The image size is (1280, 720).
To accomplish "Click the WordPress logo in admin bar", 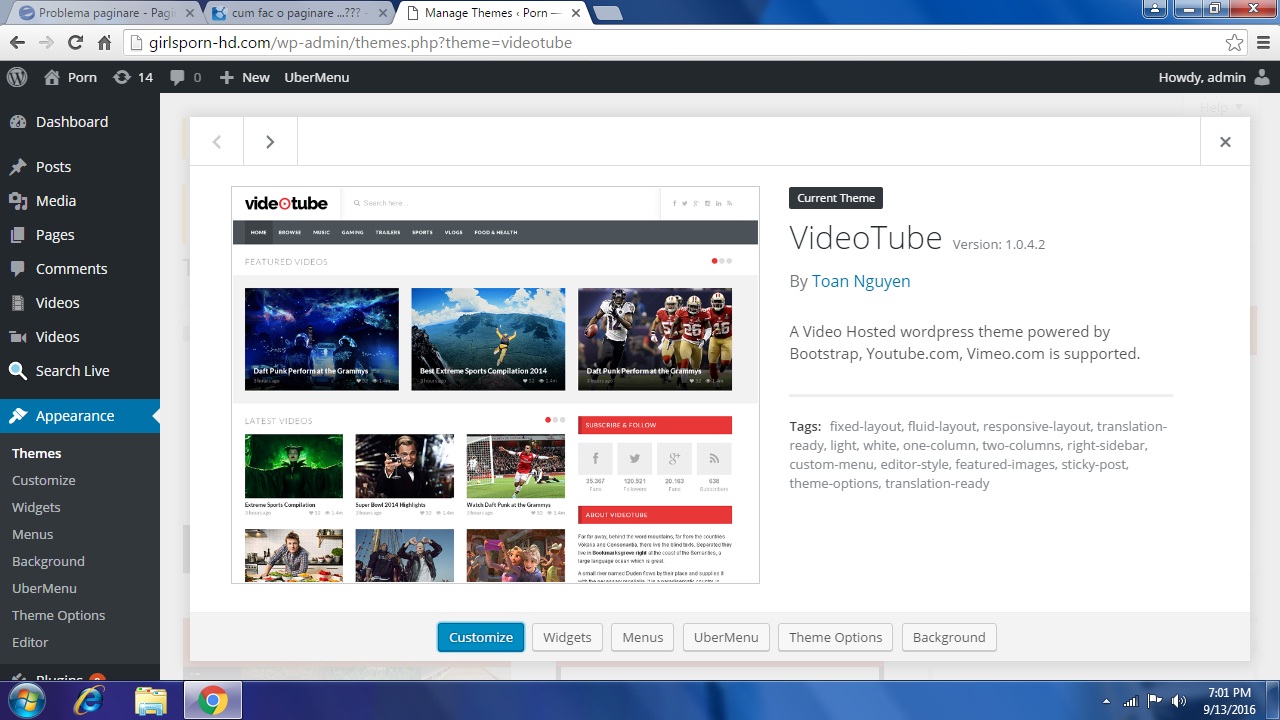I will [16, 77].
